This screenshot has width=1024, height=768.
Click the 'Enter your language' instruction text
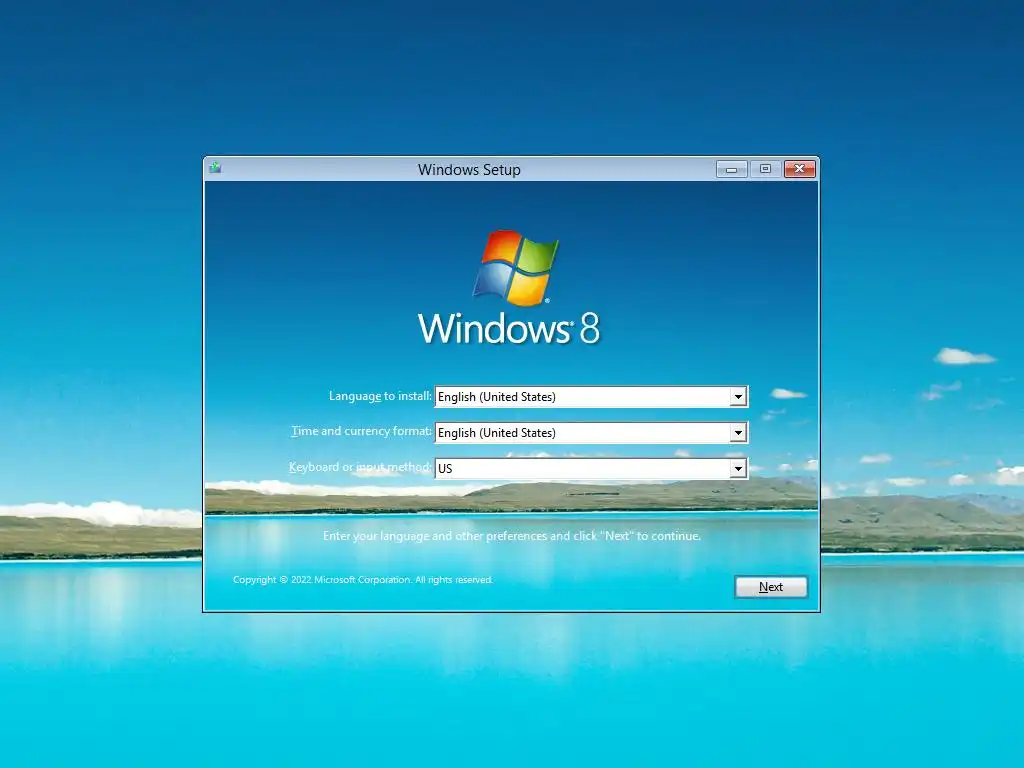511,536
